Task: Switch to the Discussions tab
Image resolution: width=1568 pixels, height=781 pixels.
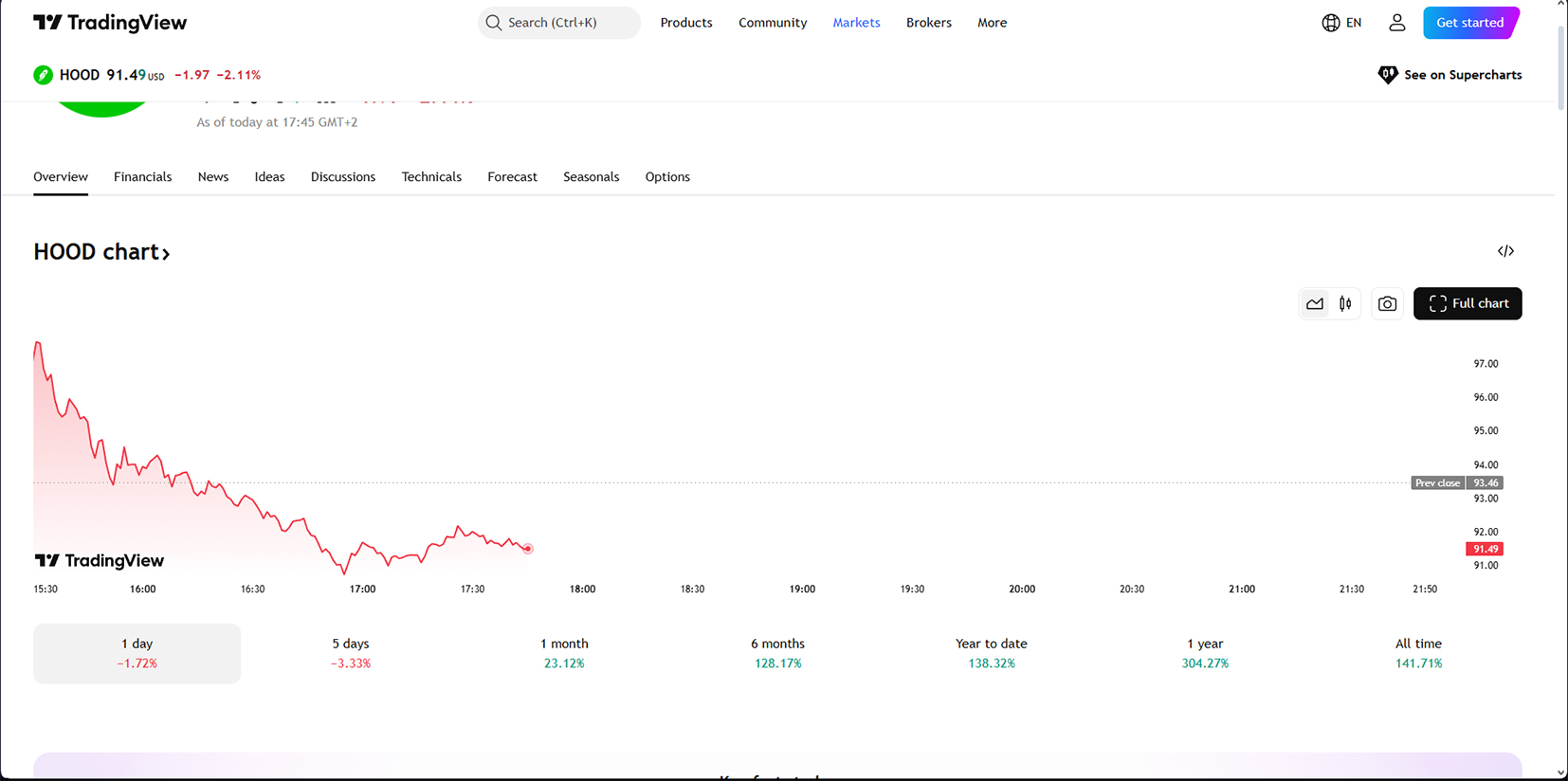Action: [x=343, y=177]
